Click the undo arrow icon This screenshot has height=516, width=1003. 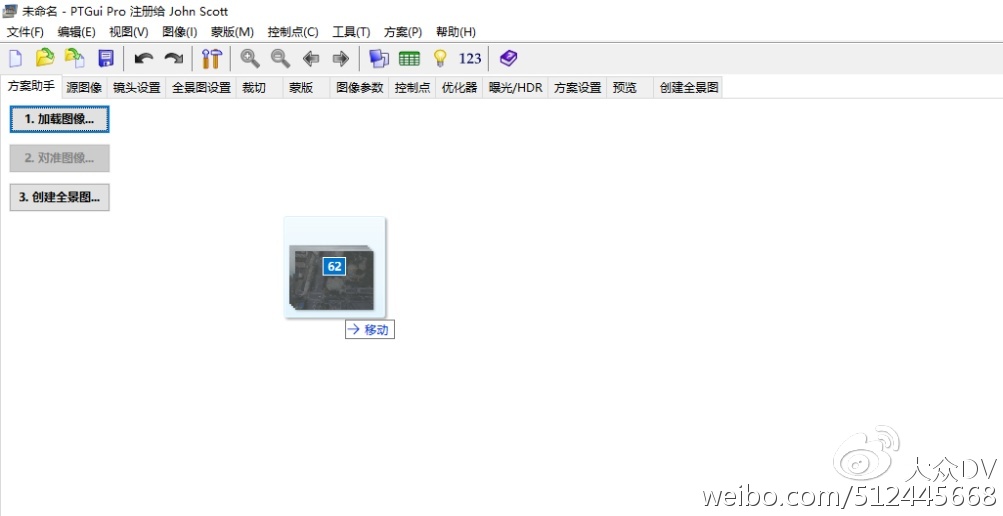(x=144, y=58)
